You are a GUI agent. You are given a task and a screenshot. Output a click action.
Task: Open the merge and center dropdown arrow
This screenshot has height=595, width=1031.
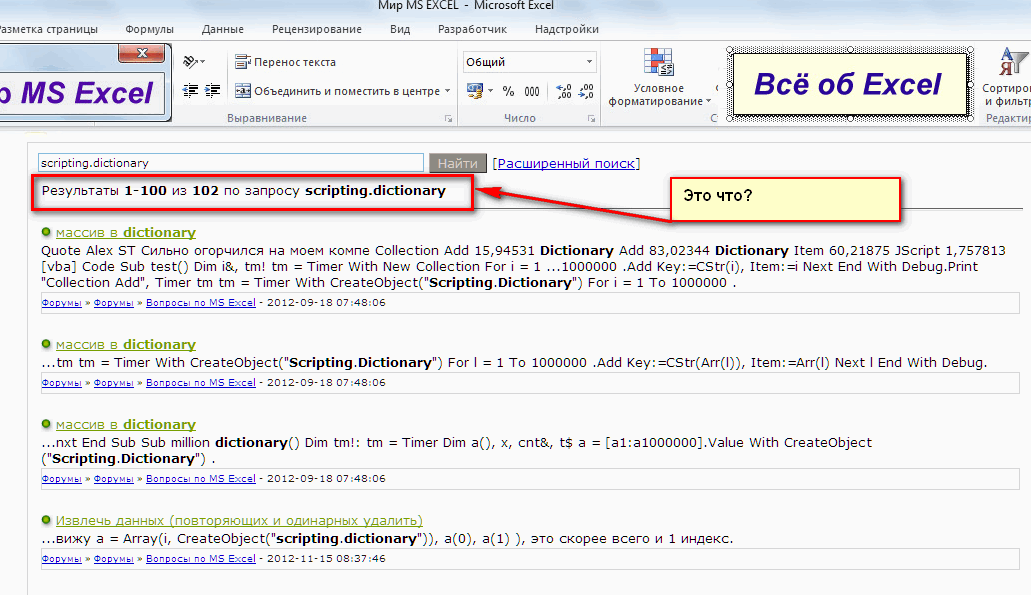[x=448, y=91]
